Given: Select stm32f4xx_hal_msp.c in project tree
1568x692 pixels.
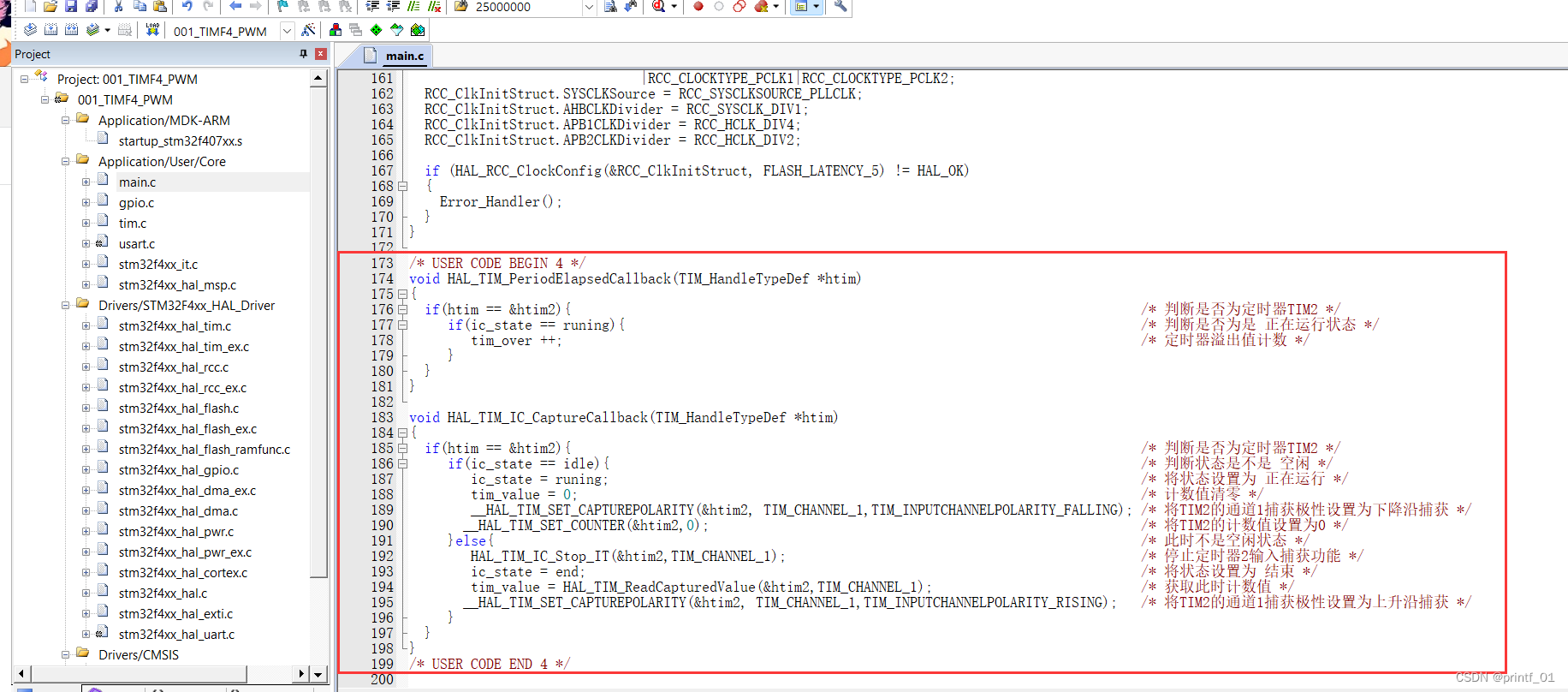Looking at the screenshot, I should [x=178, y=285].
